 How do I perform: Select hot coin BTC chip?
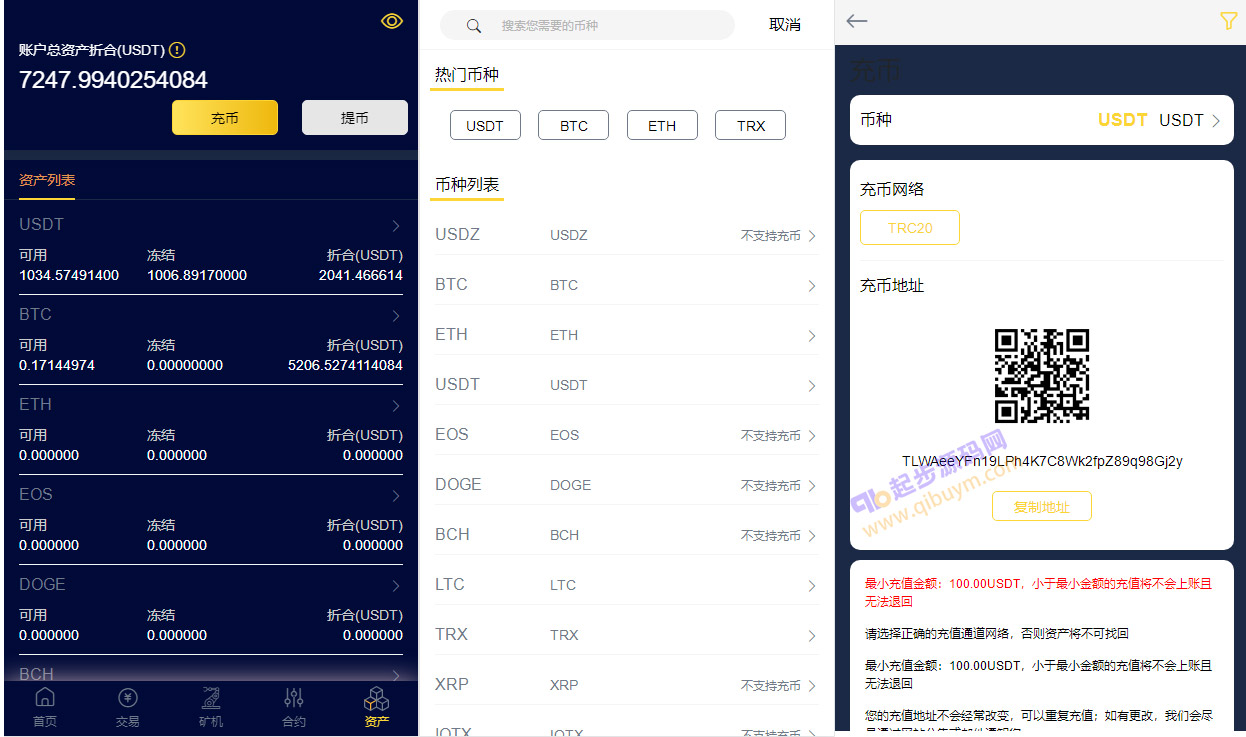(574, 126)
